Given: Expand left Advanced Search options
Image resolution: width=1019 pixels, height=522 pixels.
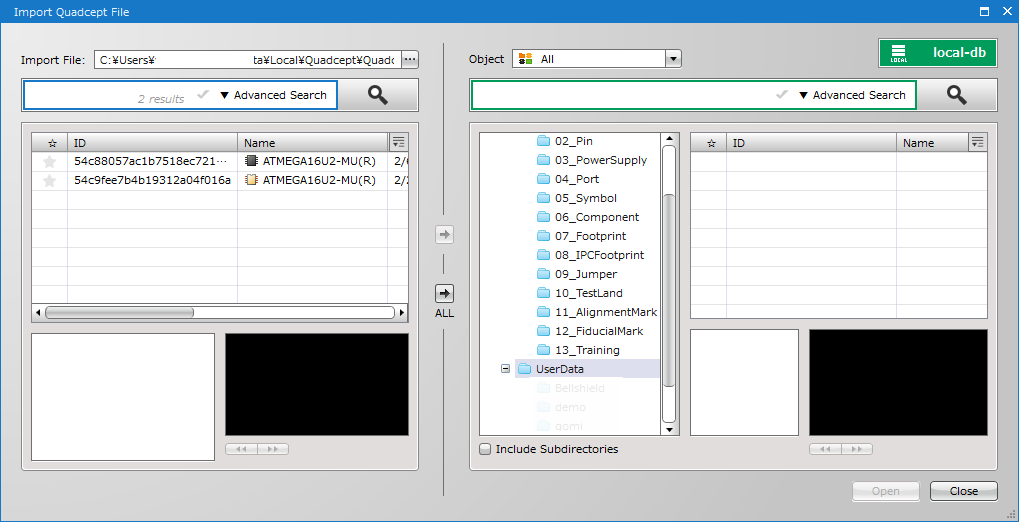Looking at the screenshot, I should [x=272, y=95].
